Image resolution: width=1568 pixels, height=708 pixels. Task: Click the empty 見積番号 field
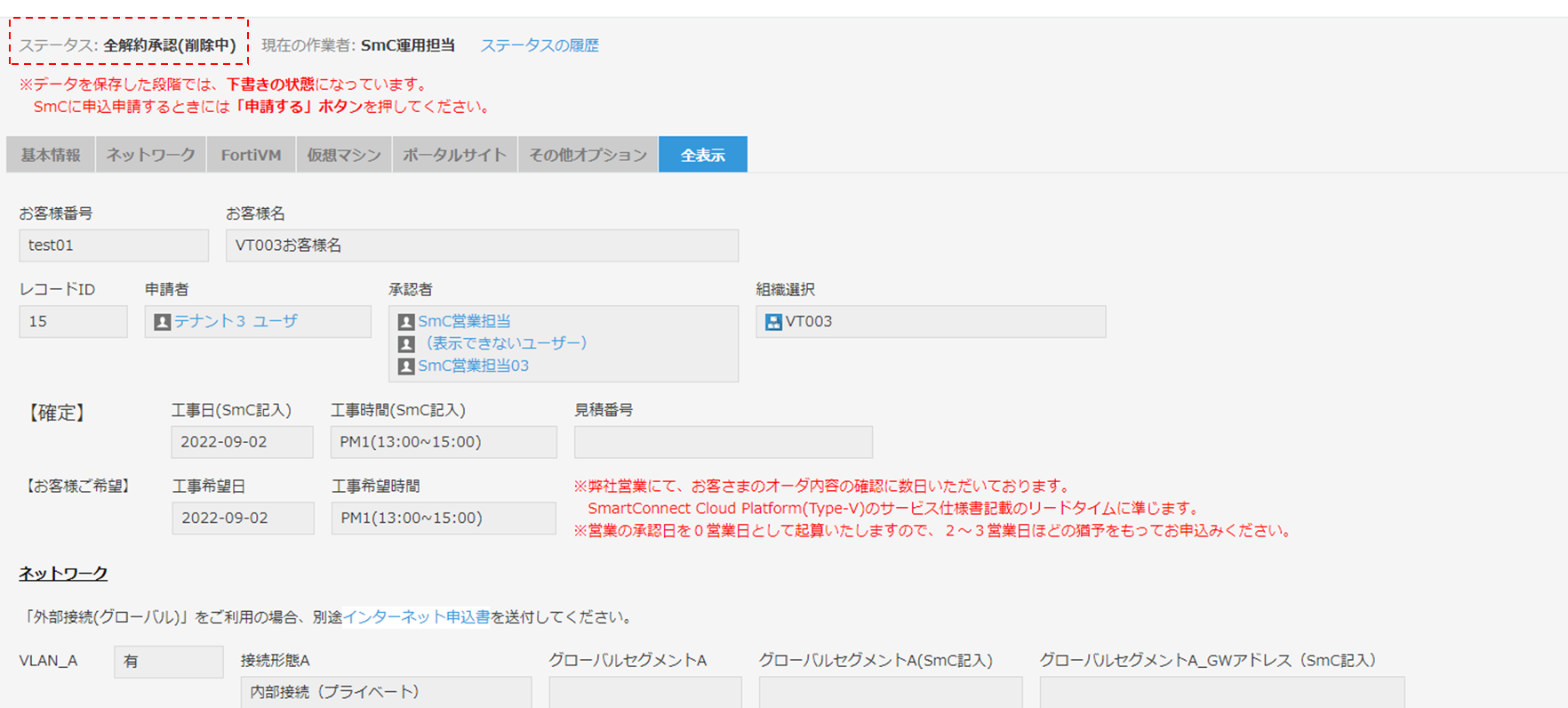[724, 442]
